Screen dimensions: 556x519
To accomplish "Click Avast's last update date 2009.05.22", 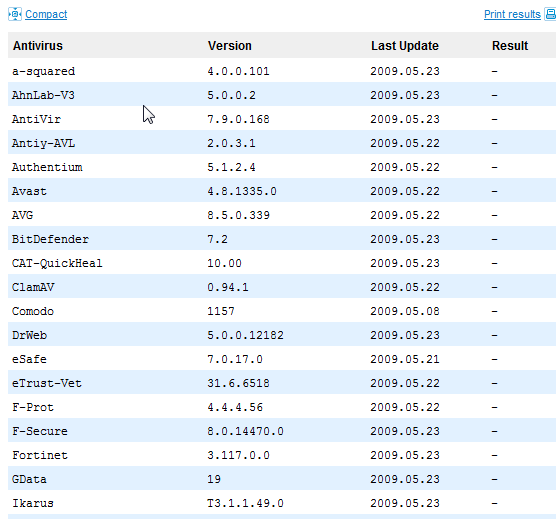I will coord(405,191).
